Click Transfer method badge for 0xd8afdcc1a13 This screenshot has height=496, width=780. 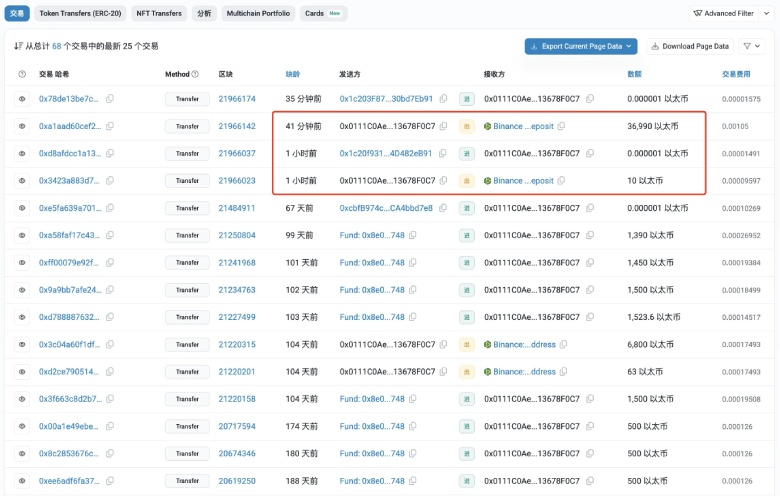(x=187, y=154)
